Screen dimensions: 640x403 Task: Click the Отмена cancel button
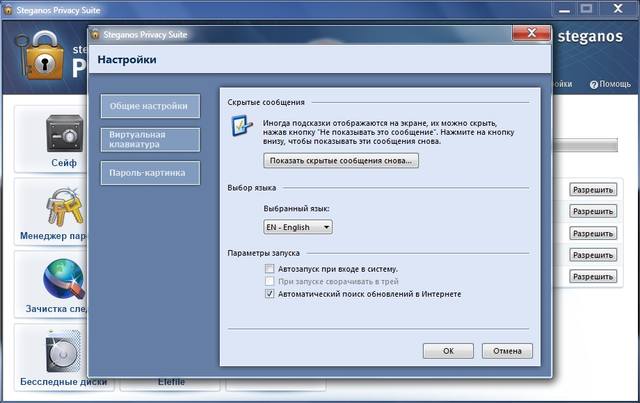tap(507, 351)
